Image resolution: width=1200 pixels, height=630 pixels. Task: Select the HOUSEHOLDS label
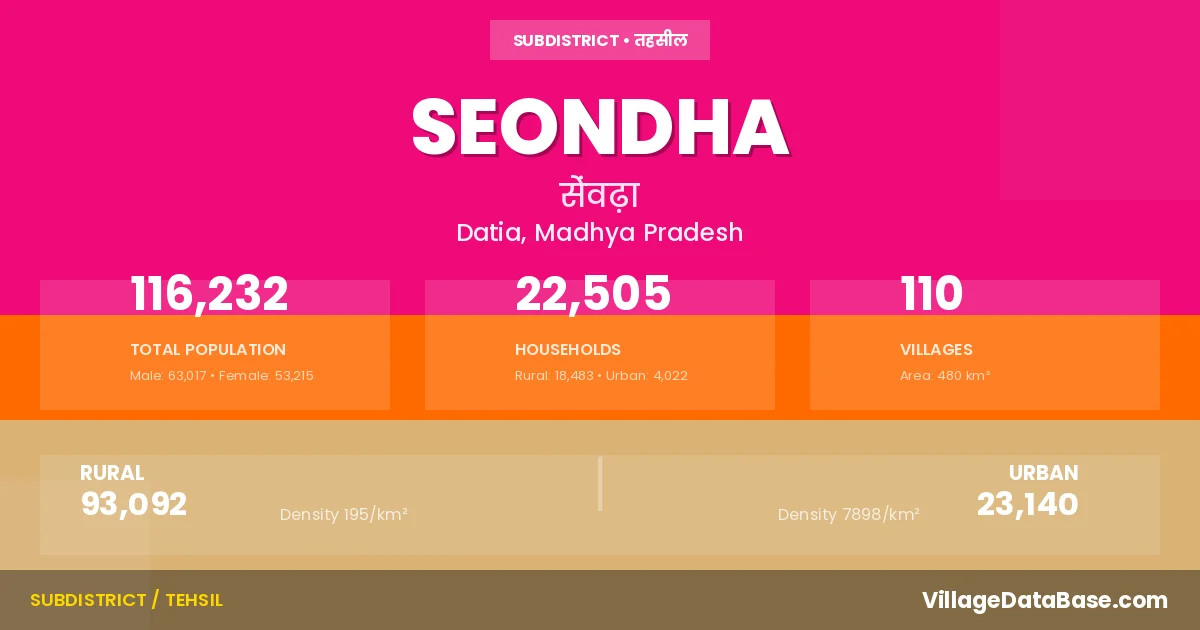(x=568, y=350)
